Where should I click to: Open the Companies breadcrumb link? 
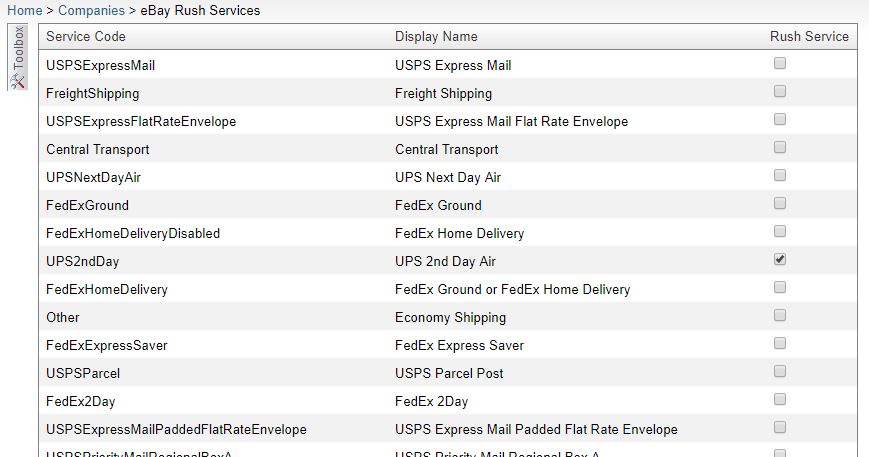(91, 11)
